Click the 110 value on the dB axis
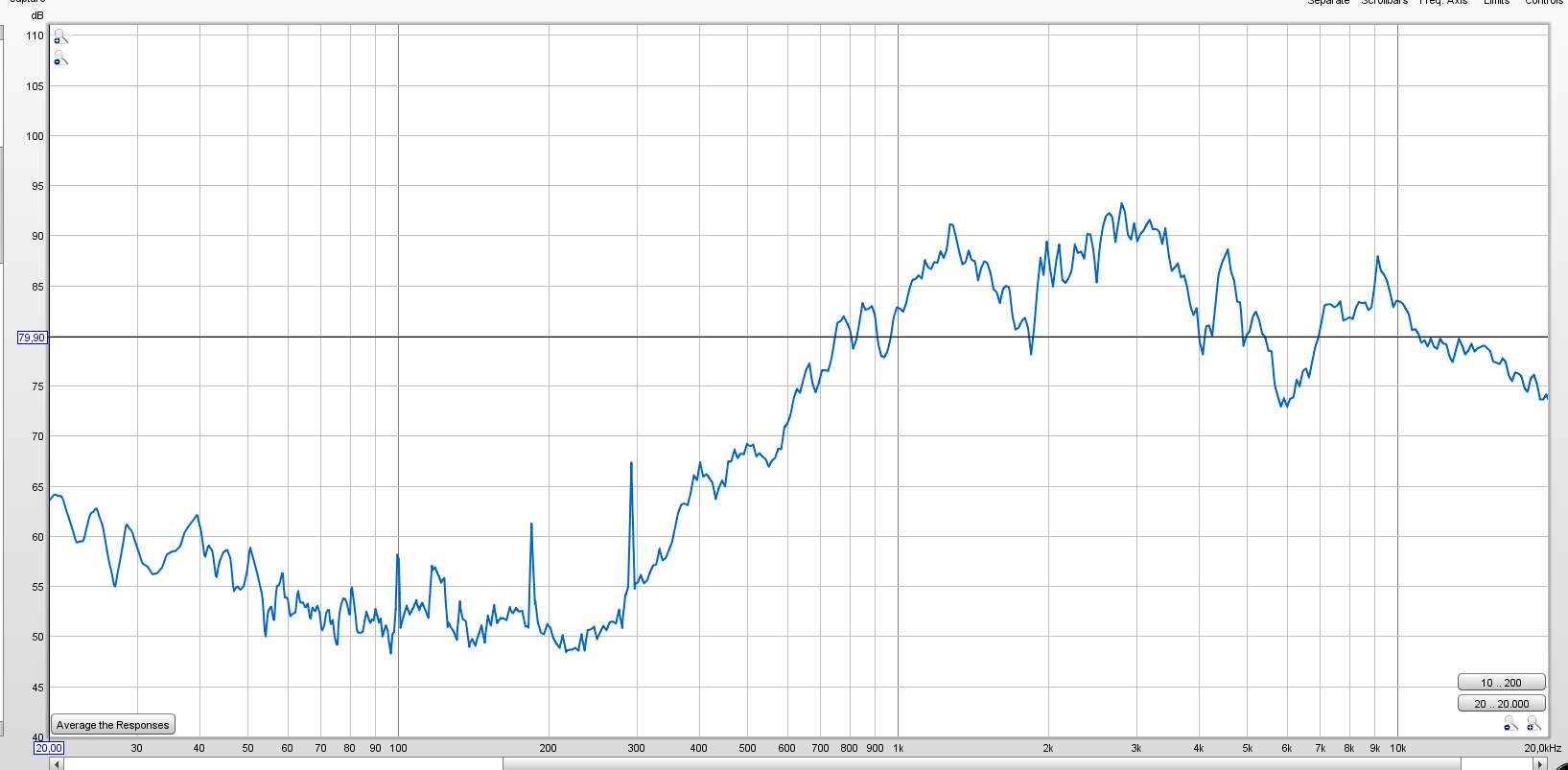The height and width of the screenshot is (770, 1568). pos(35,35)
